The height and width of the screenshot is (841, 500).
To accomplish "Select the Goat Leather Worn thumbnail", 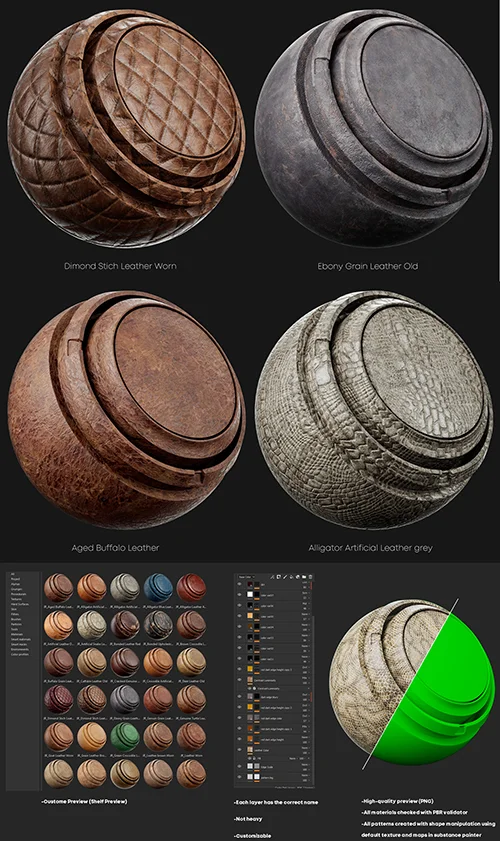I will click(x=58, y=737).
